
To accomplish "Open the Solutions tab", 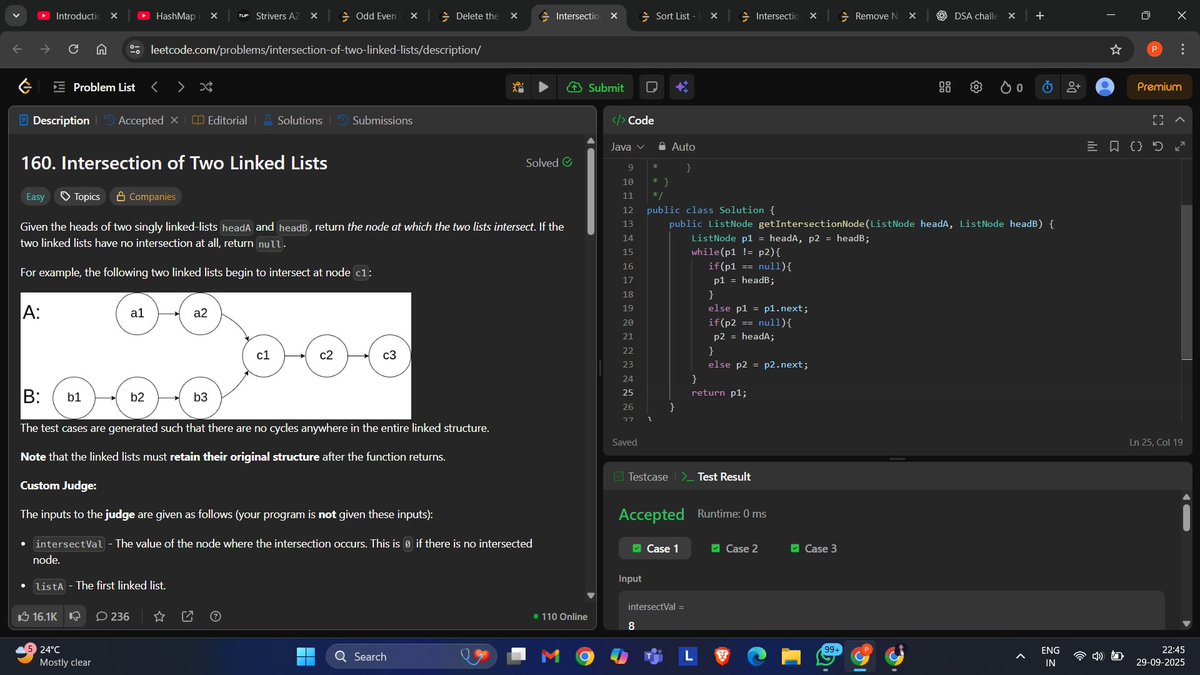I will tap(291, 120).
